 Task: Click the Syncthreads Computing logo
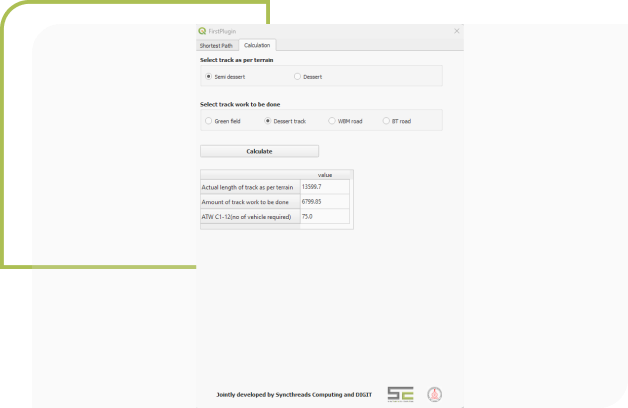[400, 394]
